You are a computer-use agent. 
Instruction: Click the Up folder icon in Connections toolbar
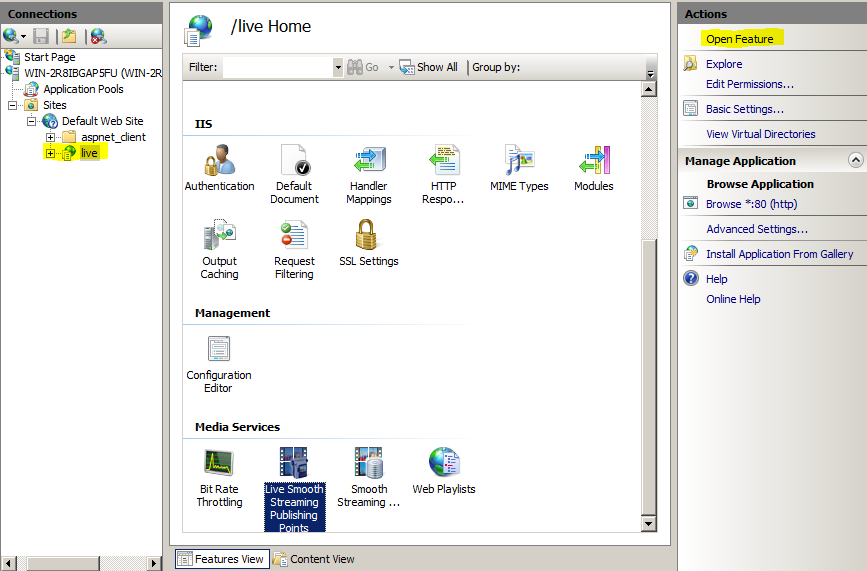point(69,36)
